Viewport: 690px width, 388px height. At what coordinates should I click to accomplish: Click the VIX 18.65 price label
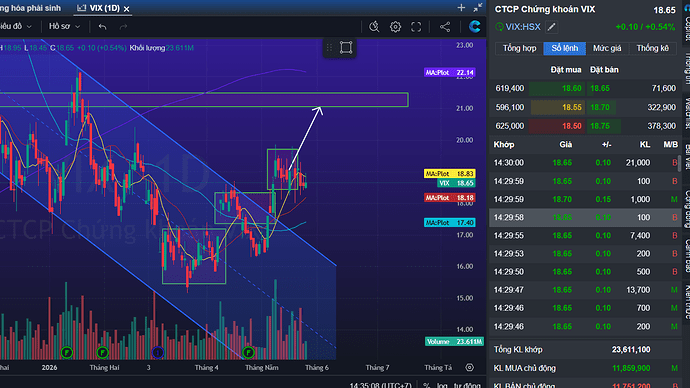[456, 183]
